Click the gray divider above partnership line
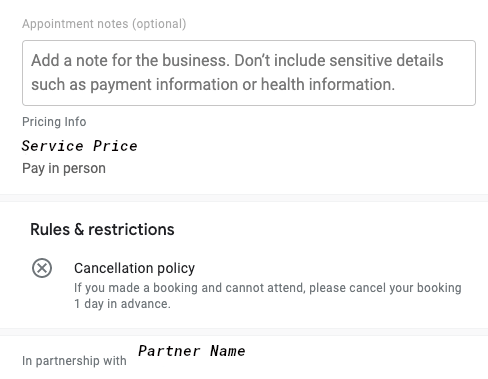This screenshot has width=488, height=379. pyautogui.click(x=244, y=332)
